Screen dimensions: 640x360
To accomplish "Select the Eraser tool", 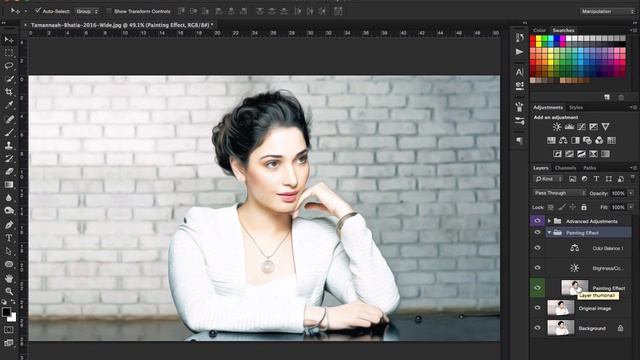I will (x=9, y=171).
